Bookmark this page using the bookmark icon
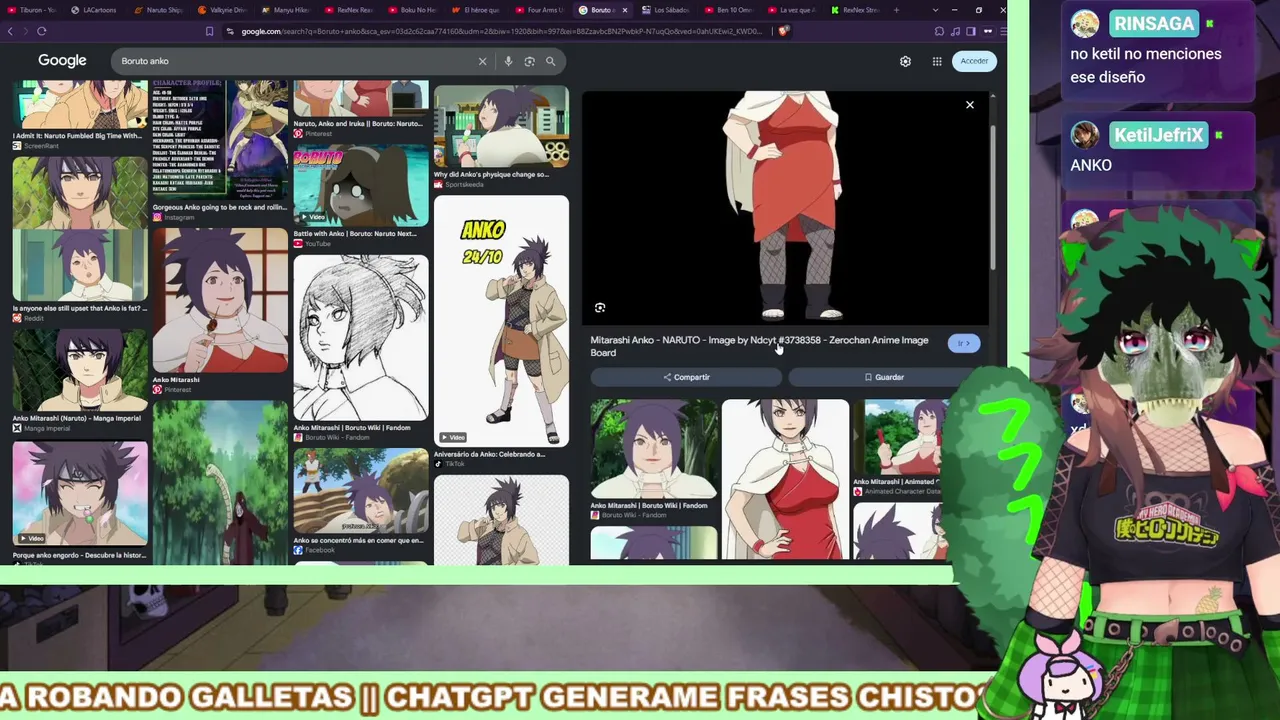 coord(209,31)
